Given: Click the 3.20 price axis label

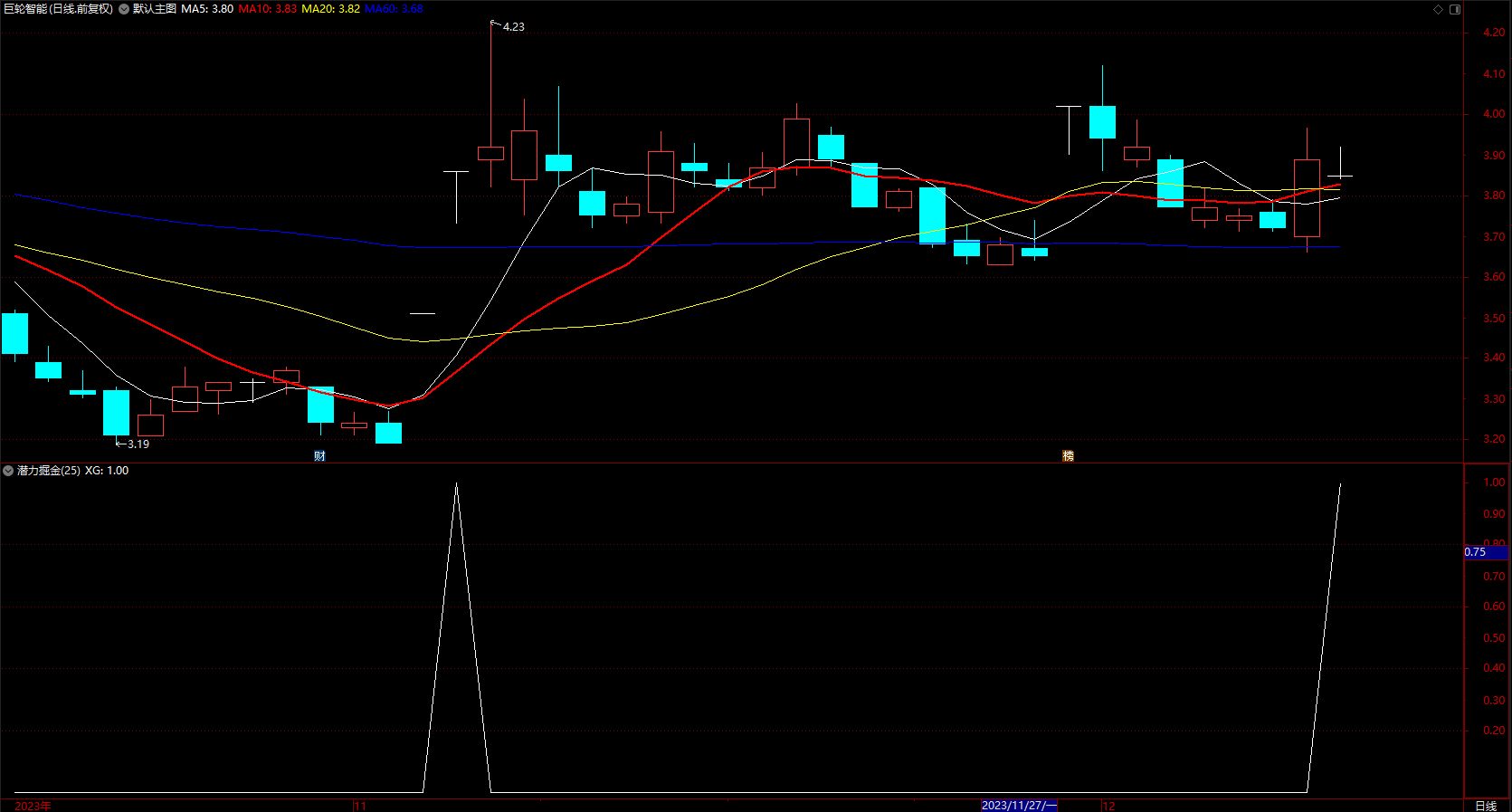Looking at the screenshot, I should click(1494, 439).
